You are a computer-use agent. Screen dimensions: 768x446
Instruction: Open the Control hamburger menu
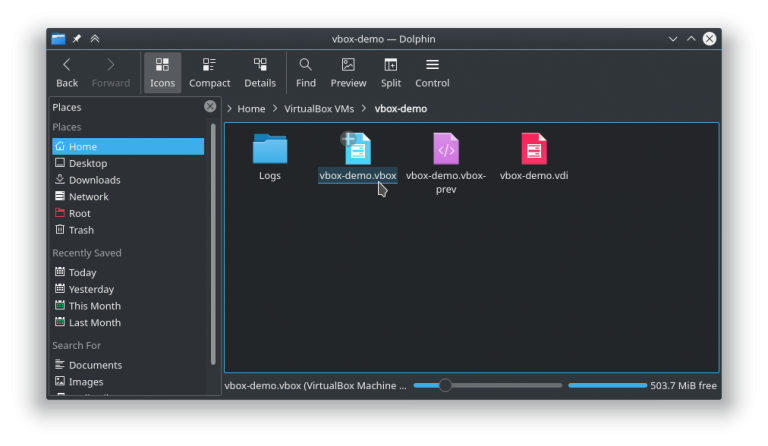pos(432,73)
